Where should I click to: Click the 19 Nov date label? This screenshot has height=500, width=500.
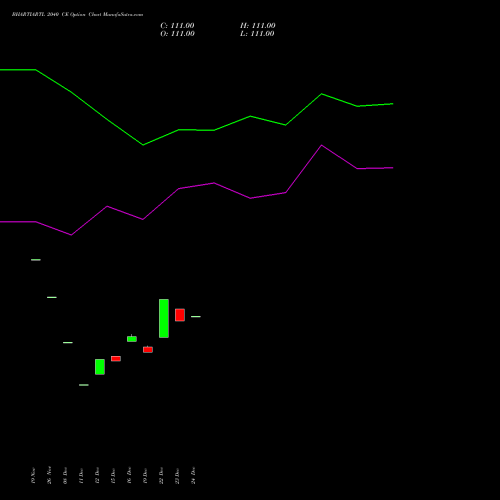tap(33, 475)
